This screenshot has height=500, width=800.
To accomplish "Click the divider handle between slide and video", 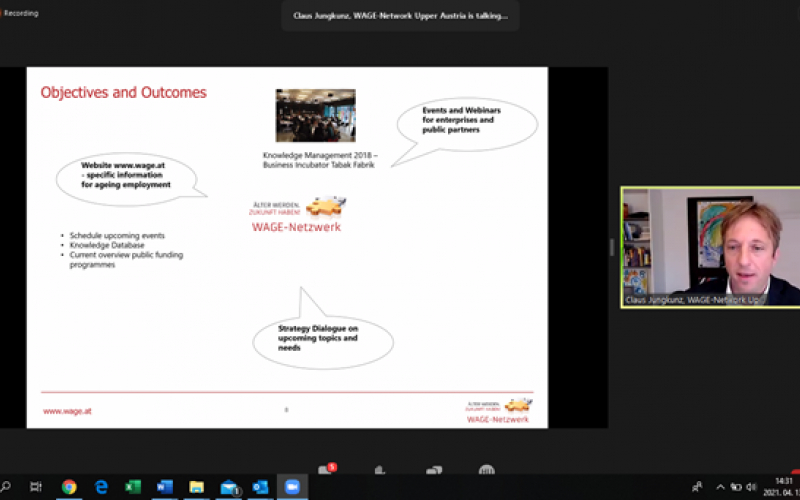I will [x=612, y=247].
